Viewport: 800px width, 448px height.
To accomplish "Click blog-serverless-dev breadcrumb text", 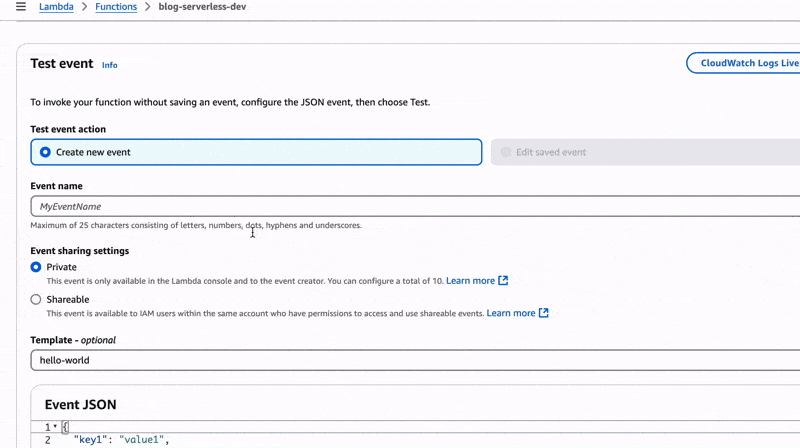I will coord(202,7).
